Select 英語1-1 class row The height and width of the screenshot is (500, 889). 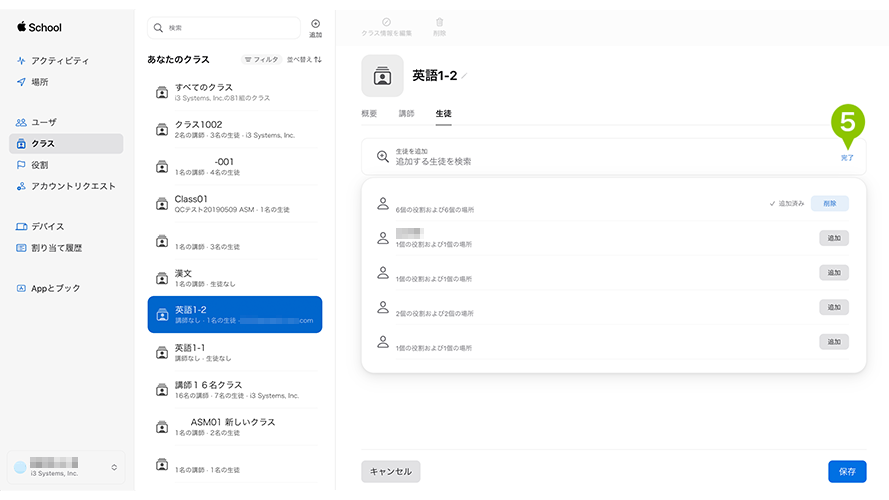[235, 352]
